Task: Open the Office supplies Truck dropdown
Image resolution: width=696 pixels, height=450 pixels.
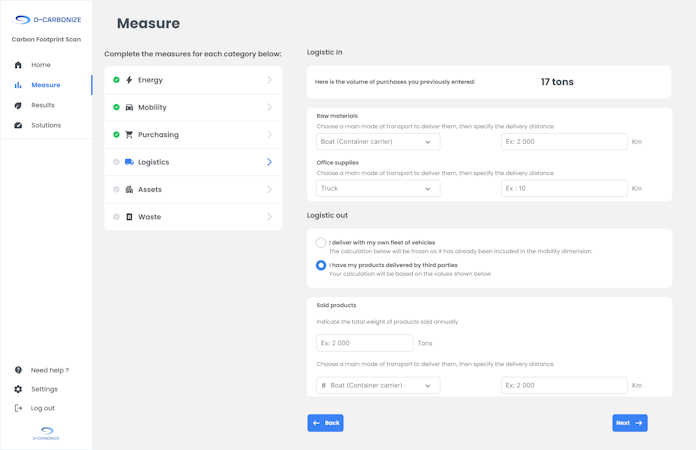Action: pos(378,188)
